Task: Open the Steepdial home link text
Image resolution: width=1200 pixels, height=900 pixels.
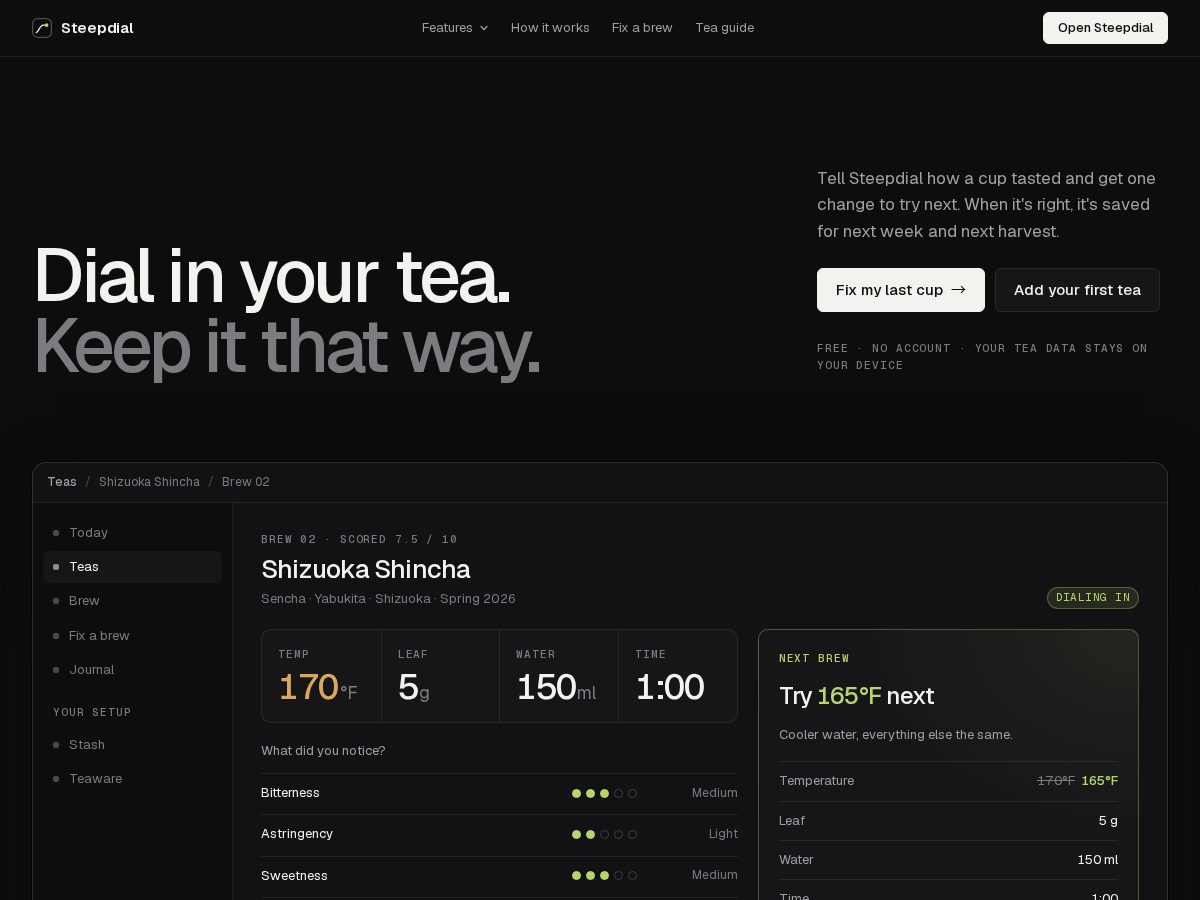Action: point(97,28)
